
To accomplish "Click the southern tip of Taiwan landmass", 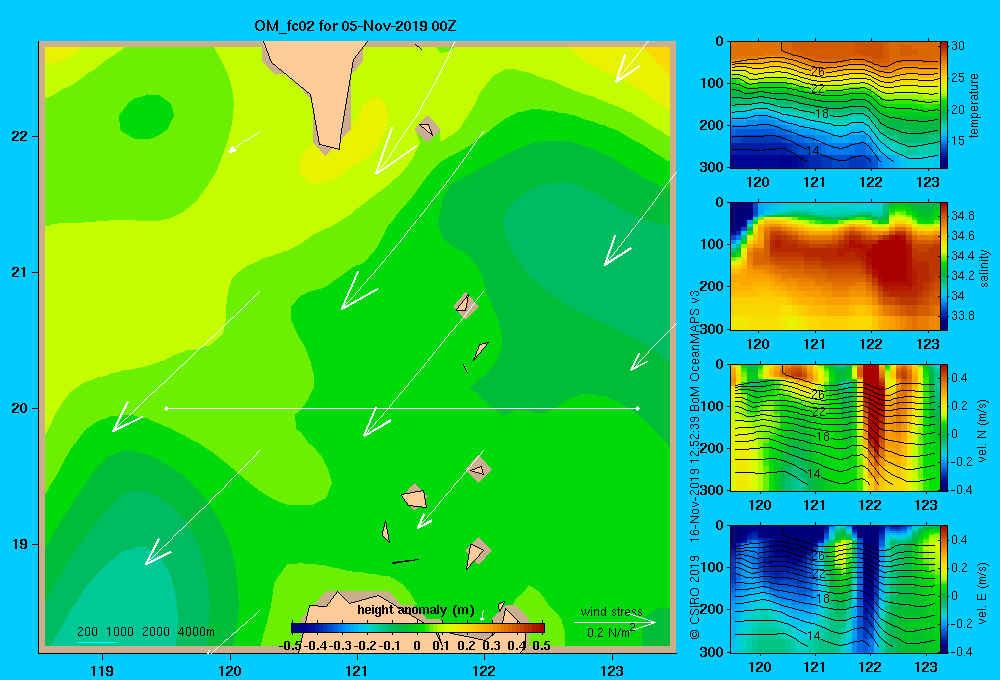I will pos(330,143).
